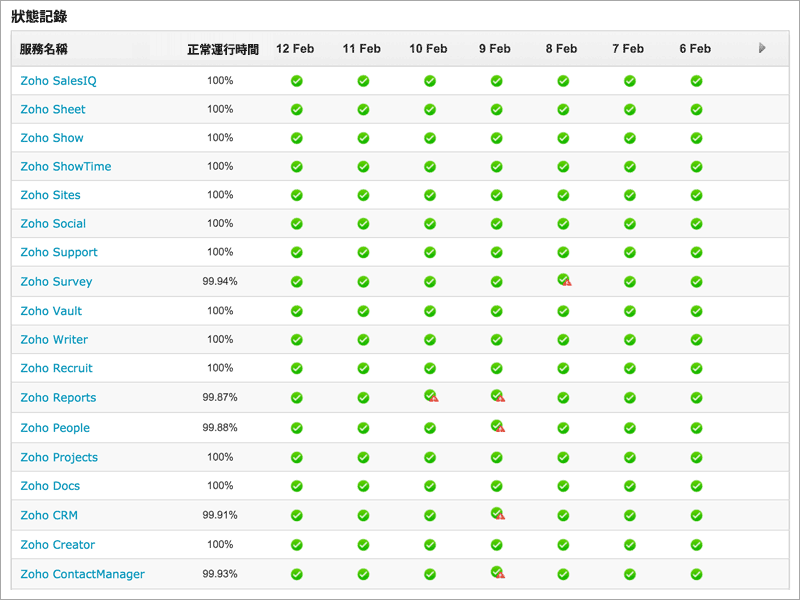
Task: Click the 6 Feb column header
Action: [695, 48]
